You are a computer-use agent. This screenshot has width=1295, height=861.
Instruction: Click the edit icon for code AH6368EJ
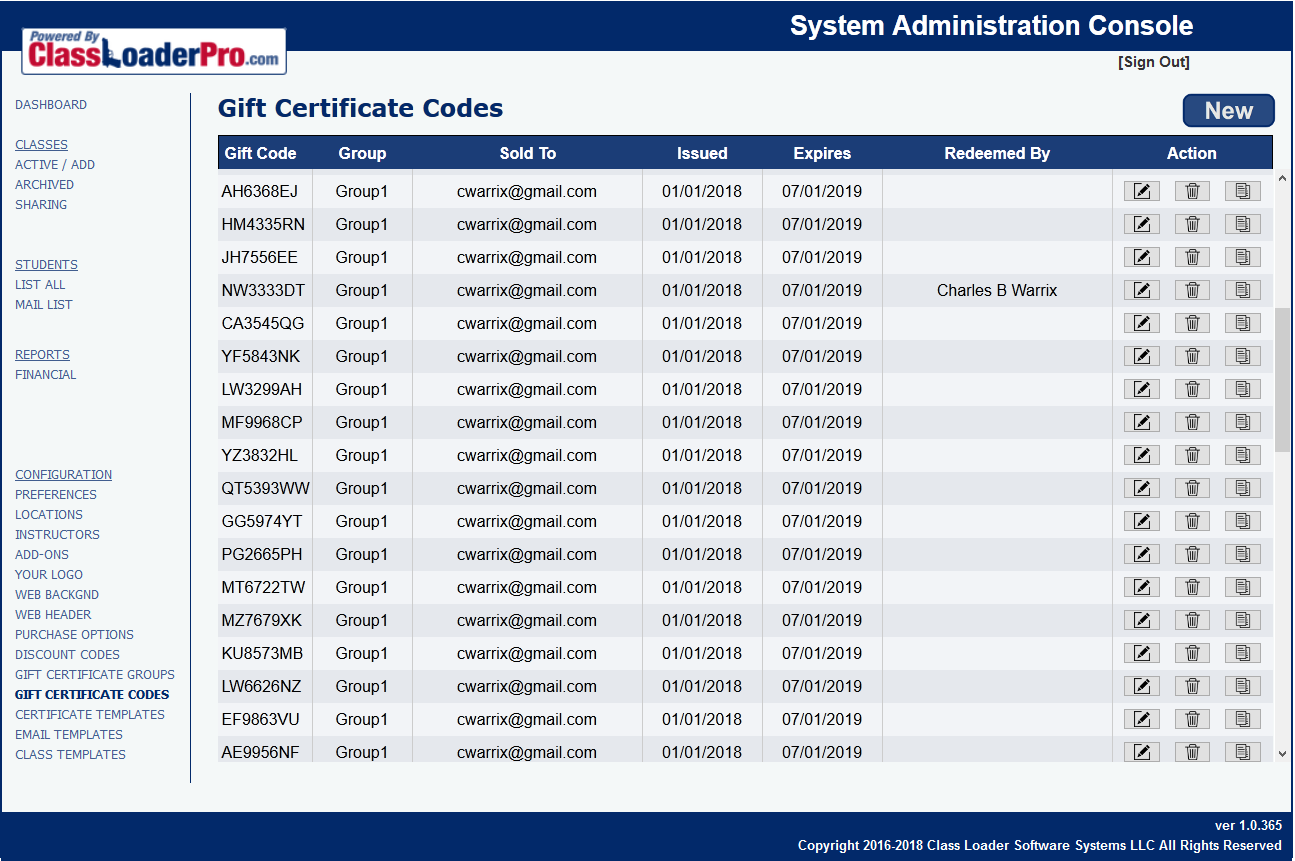(x=1141, y=191)
